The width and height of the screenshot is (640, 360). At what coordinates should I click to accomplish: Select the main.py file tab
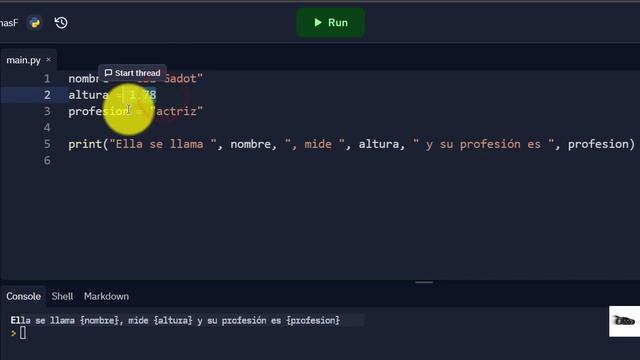coord(23,60)
